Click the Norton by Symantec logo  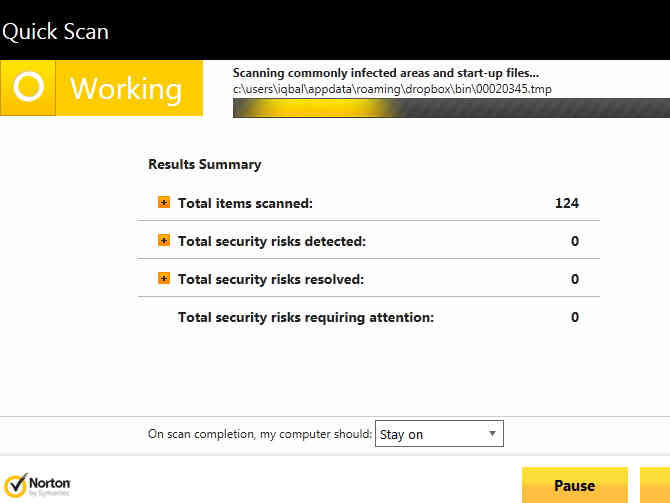(37, 485)
